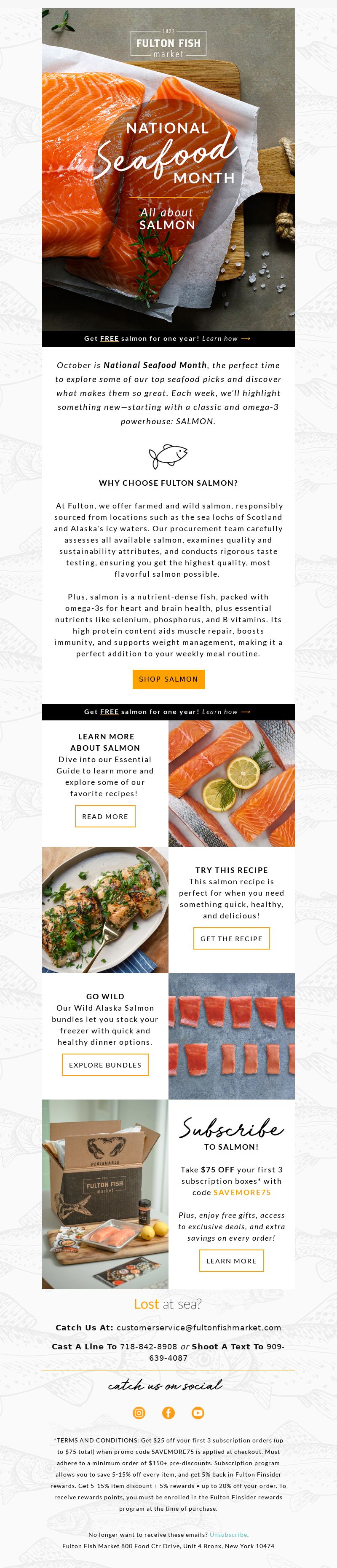The width and height of the screenshot is (337, 1568).
Task: Click the fish outline icon
Action: (x=168, y=456)
